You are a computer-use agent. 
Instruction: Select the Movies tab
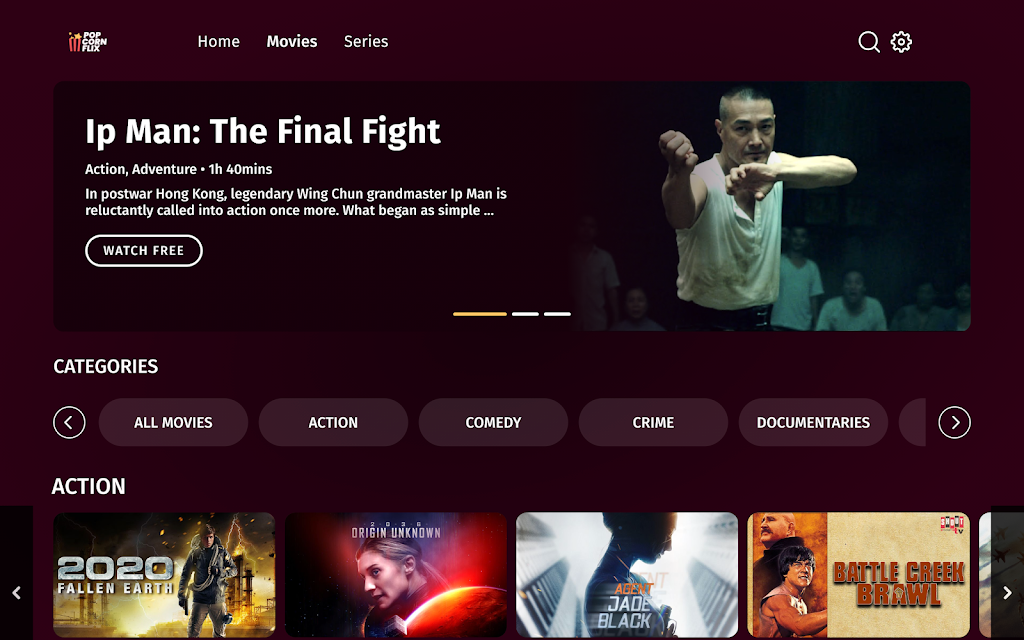click(x=292, y=41)
